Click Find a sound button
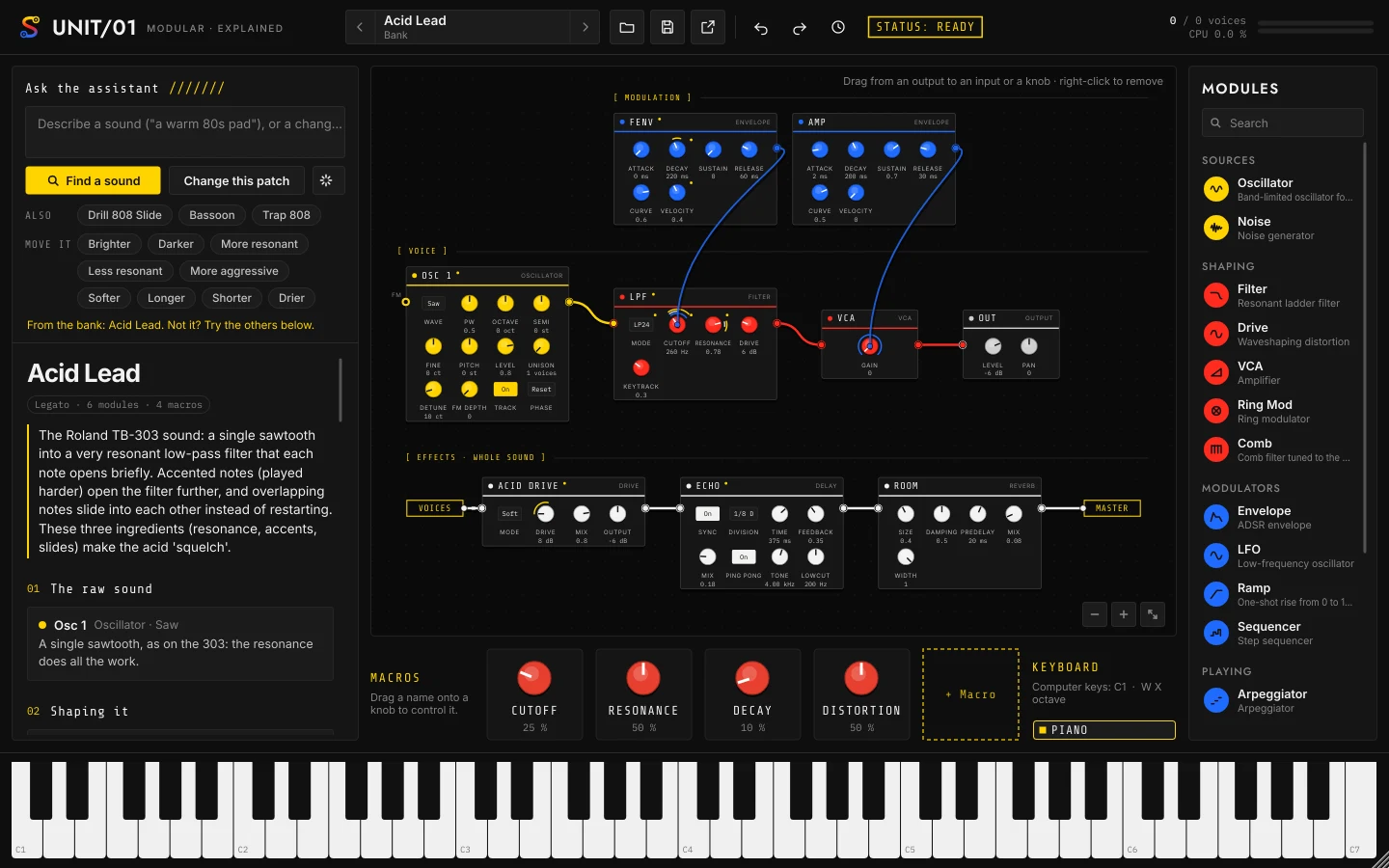 [x=94, y=180]
